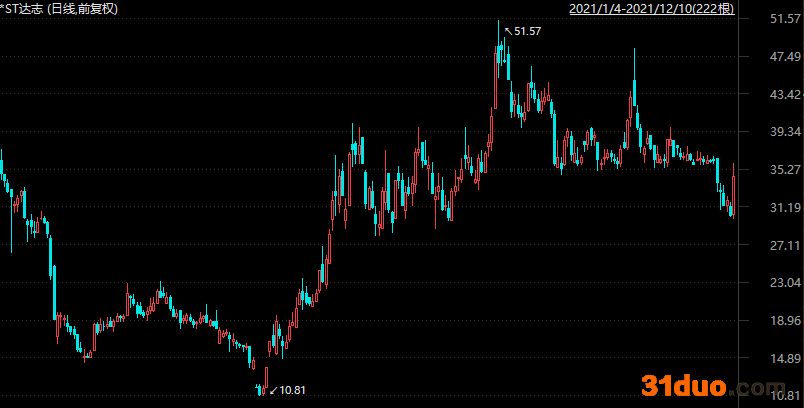Screen dimensions: 804x408
Task: Click the *ST达志 stock name title
Action: (22, 9)
